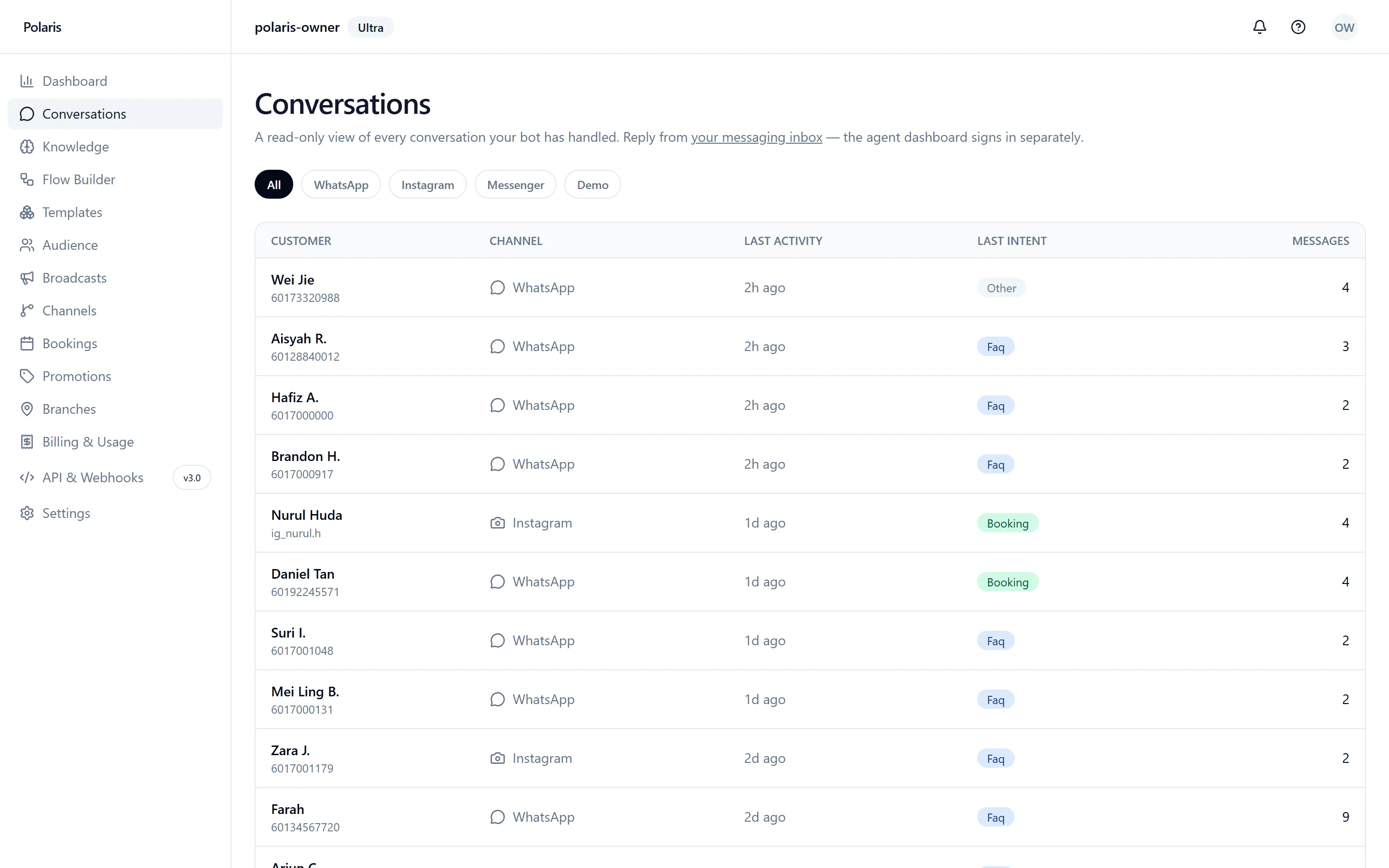This screenshot has width=1389, height=868.
Task: Filter conversations by Demo
Action: (592, 184)
